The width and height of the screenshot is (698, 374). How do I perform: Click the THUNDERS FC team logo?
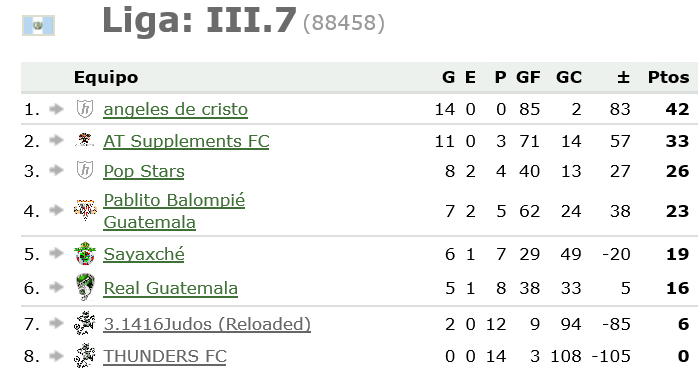[x=85, y=355]
